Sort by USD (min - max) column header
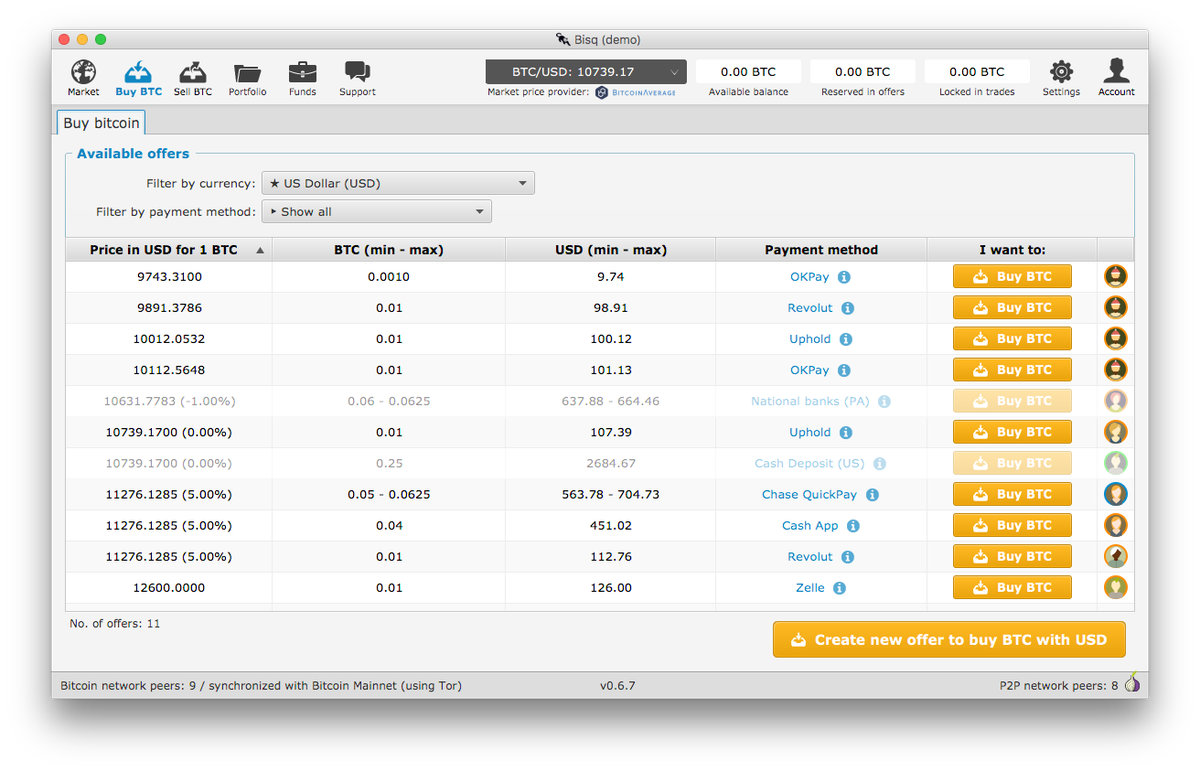The height and width of the screenshot is (772, 1200). (x=611, y=250)
